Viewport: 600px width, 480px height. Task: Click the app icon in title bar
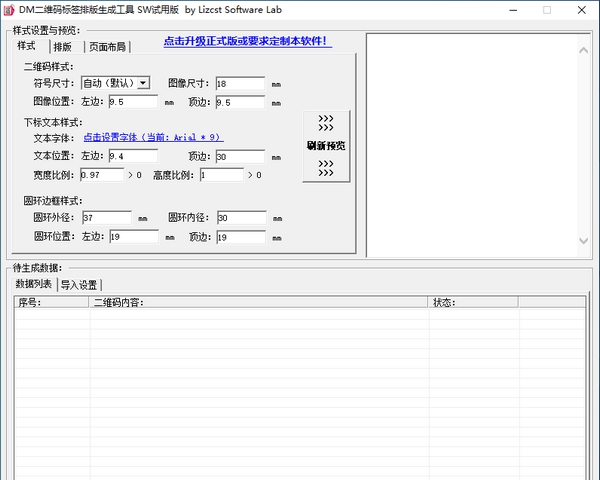click(8, 10)
